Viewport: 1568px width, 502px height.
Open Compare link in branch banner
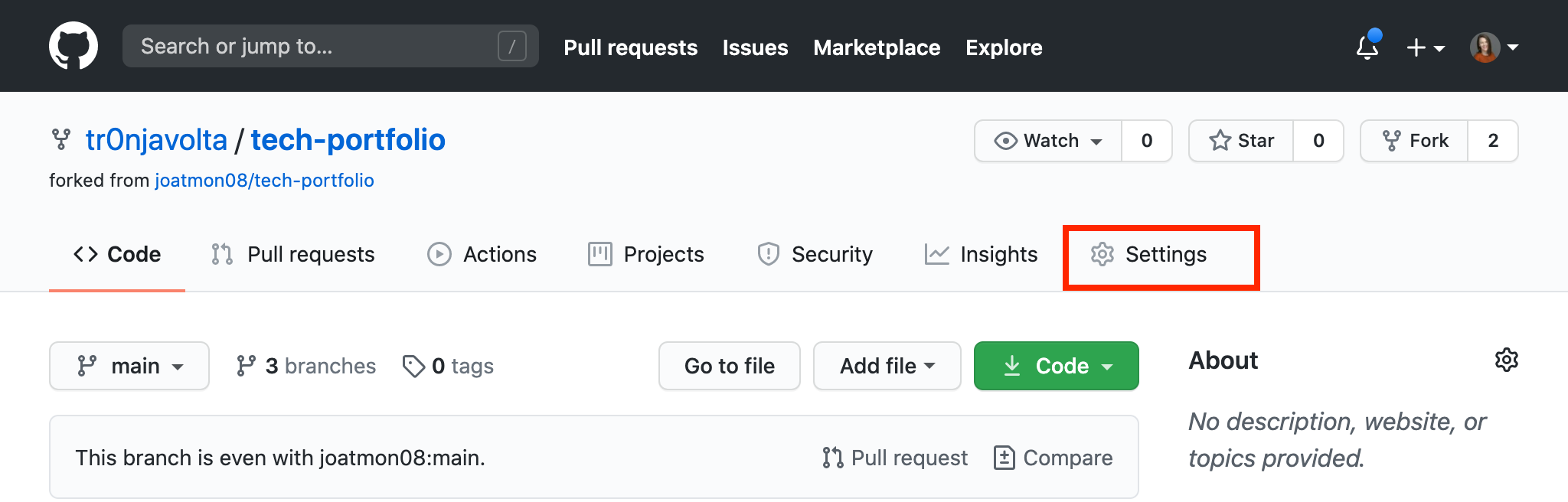(1053, 458)
